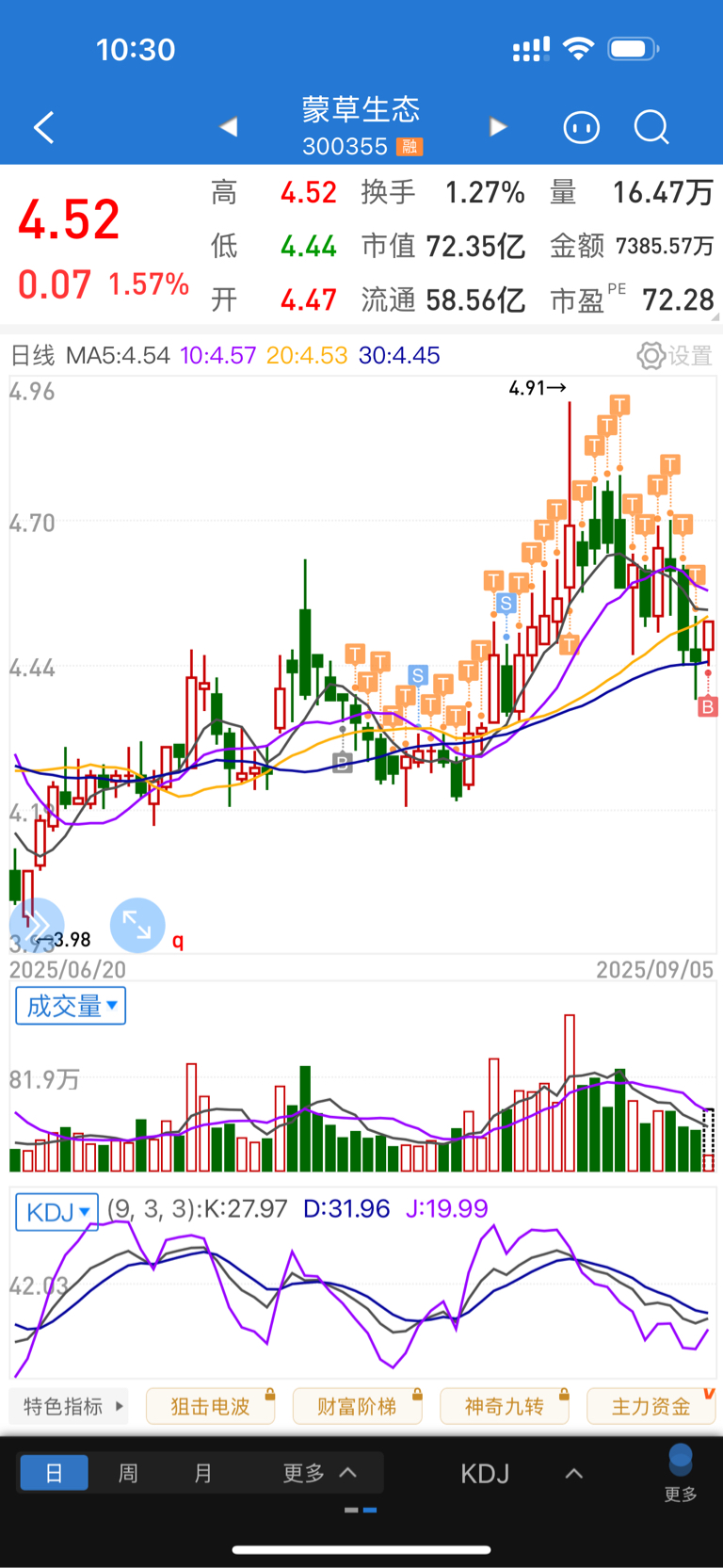Open fullscreen chart with expand arrows bubble
The image size is (723, 1568).
point(137,925)
